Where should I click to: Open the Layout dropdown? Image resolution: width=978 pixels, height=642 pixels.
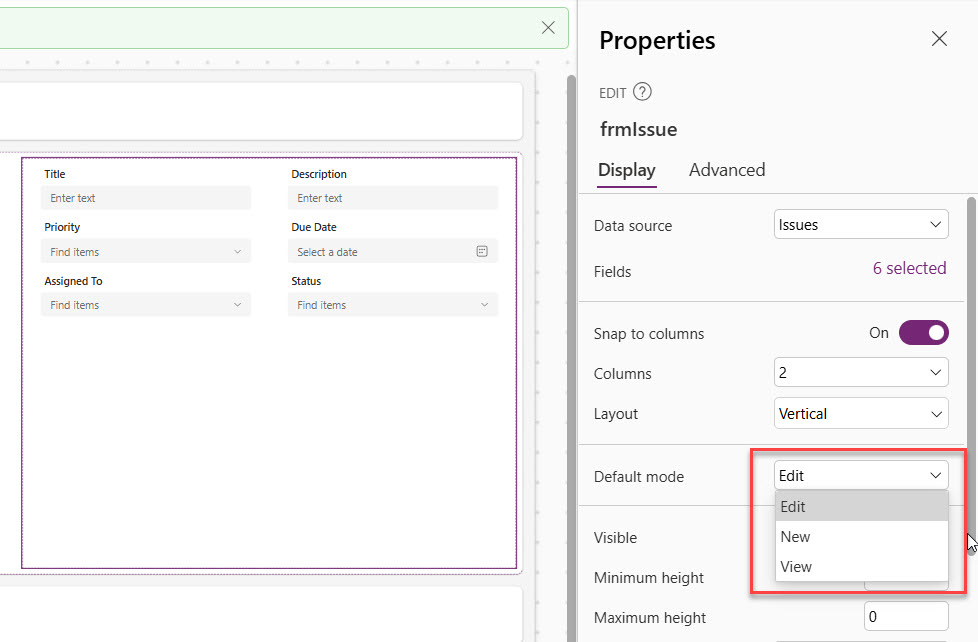click(861, 414)
